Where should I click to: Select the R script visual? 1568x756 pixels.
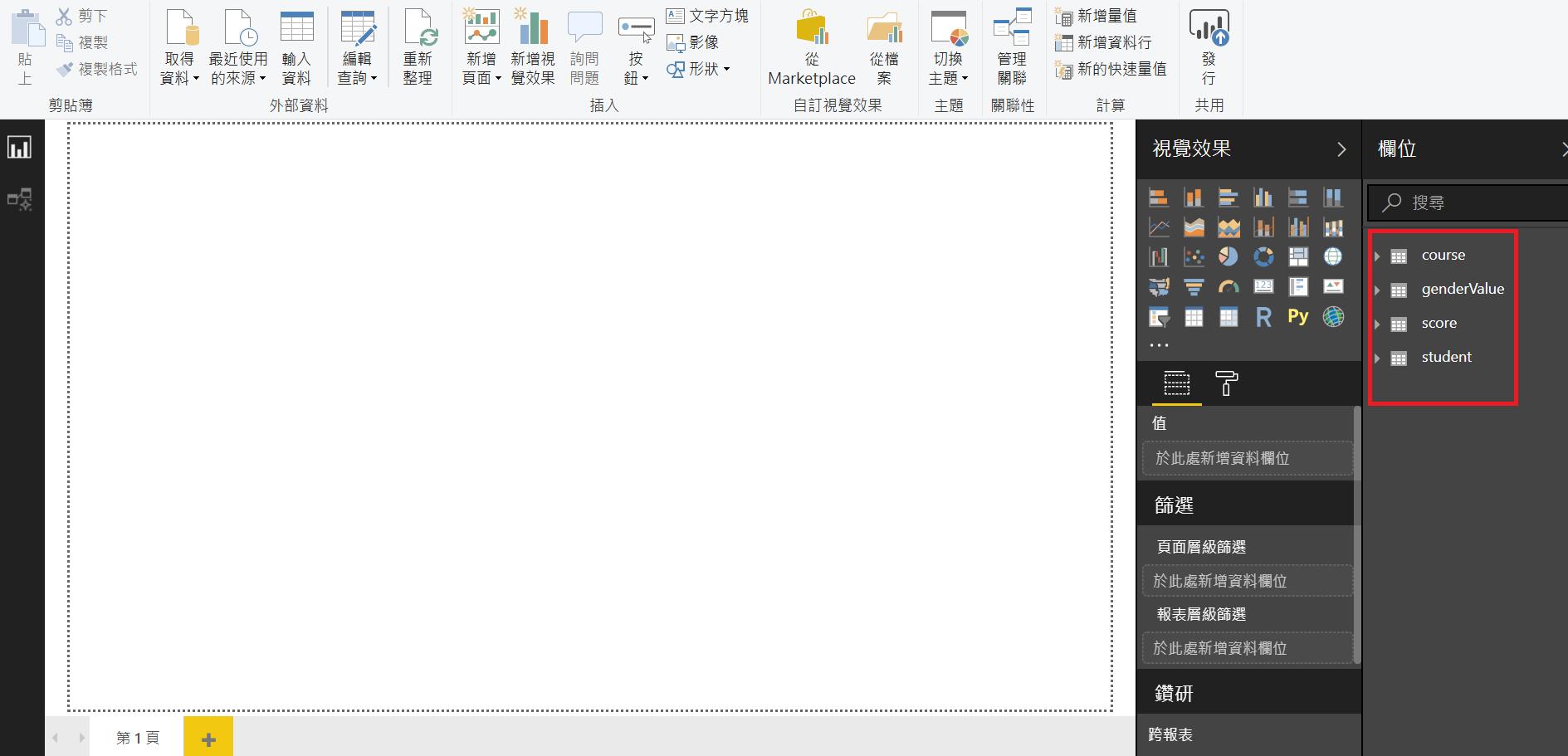[1263, 317]
